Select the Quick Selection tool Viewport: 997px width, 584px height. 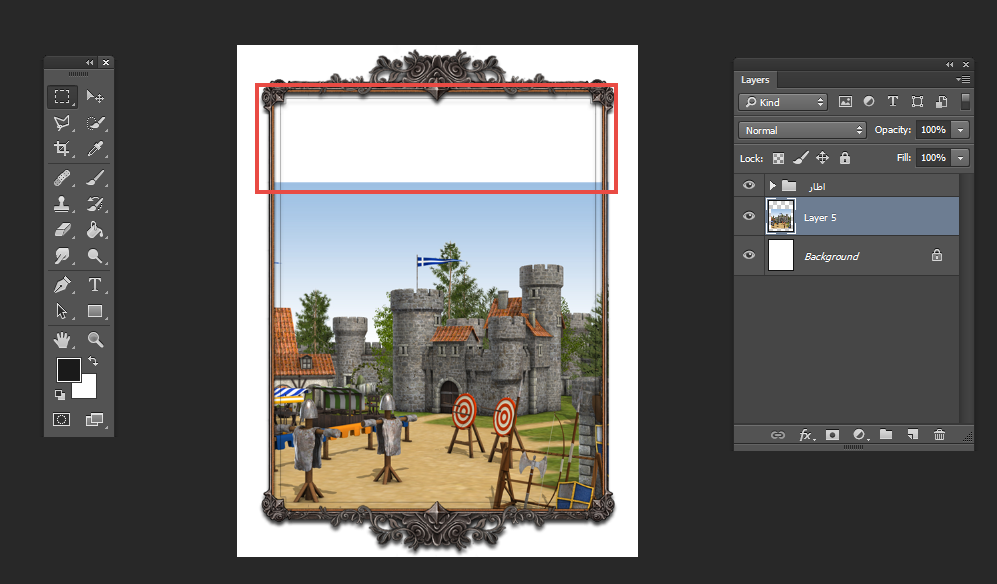point(95,123)
